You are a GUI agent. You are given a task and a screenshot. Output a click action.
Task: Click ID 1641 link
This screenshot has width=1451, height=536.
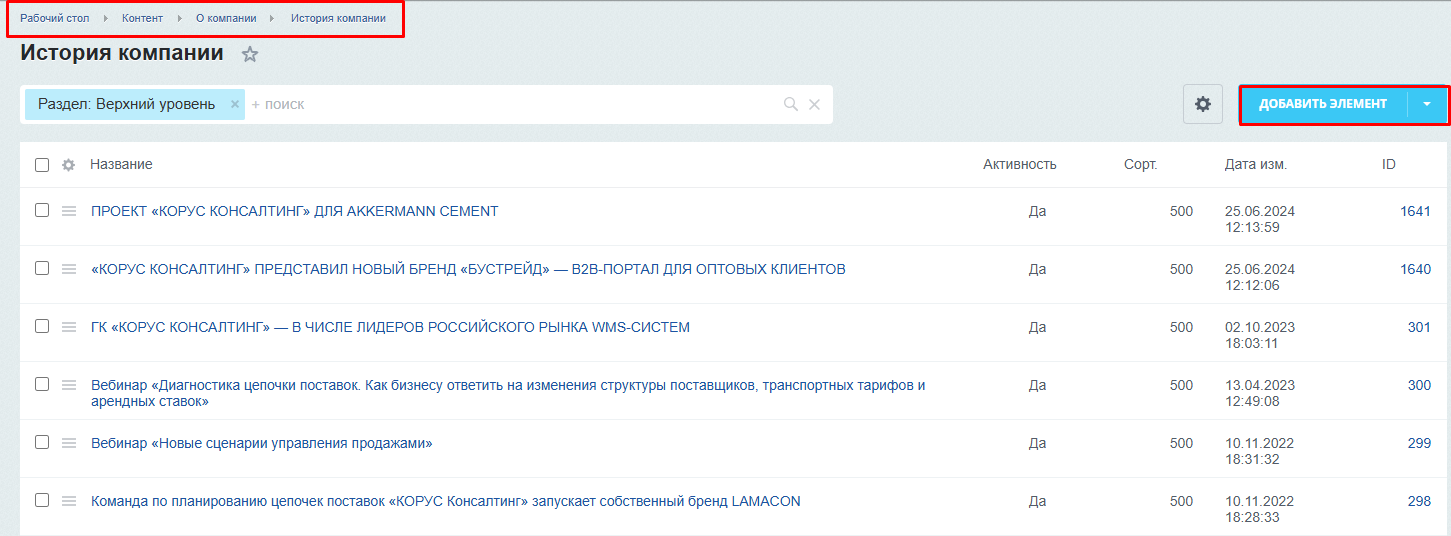click(x=1415, y=211)
